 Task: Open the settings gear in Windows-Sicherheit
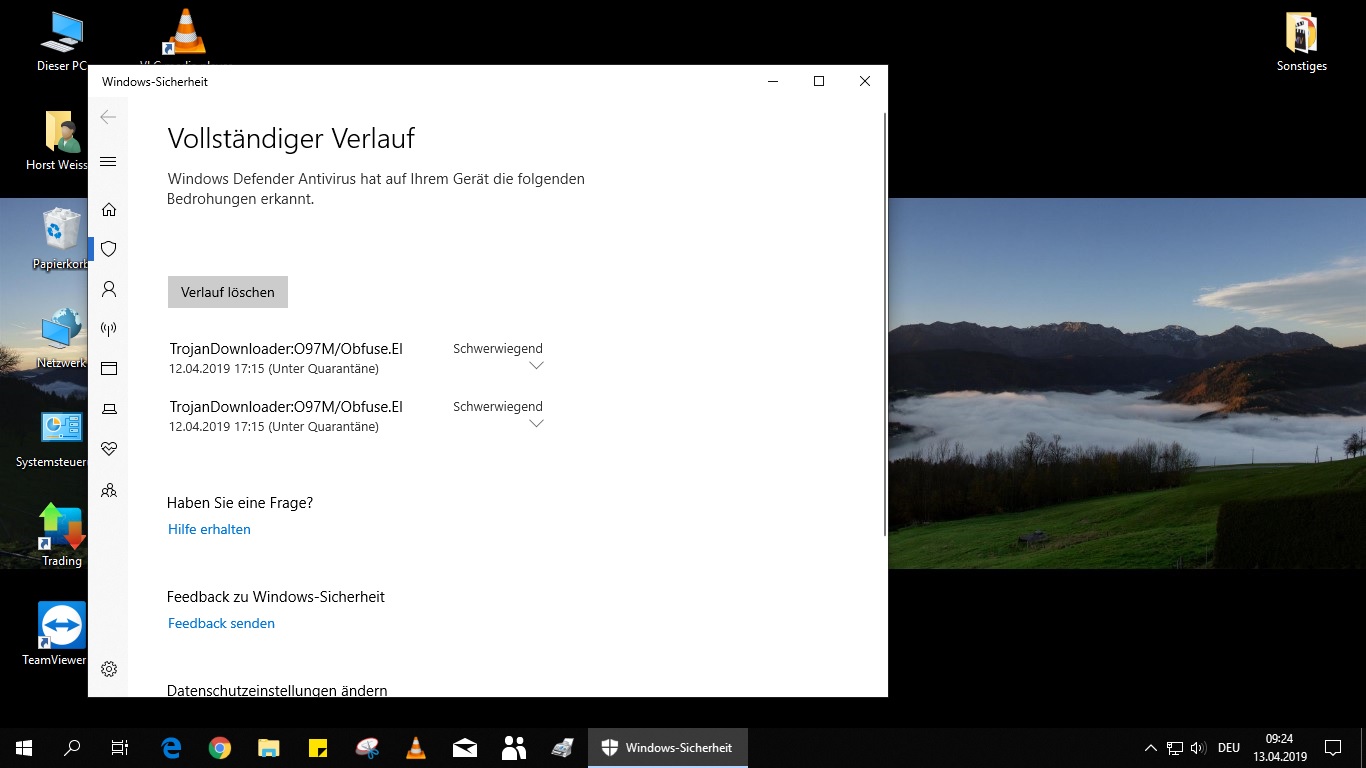(x=109, y=669)
